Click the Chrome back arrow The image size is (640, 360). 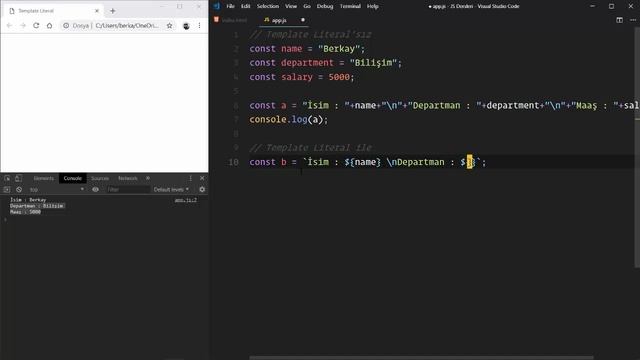(x=9, y=25)
